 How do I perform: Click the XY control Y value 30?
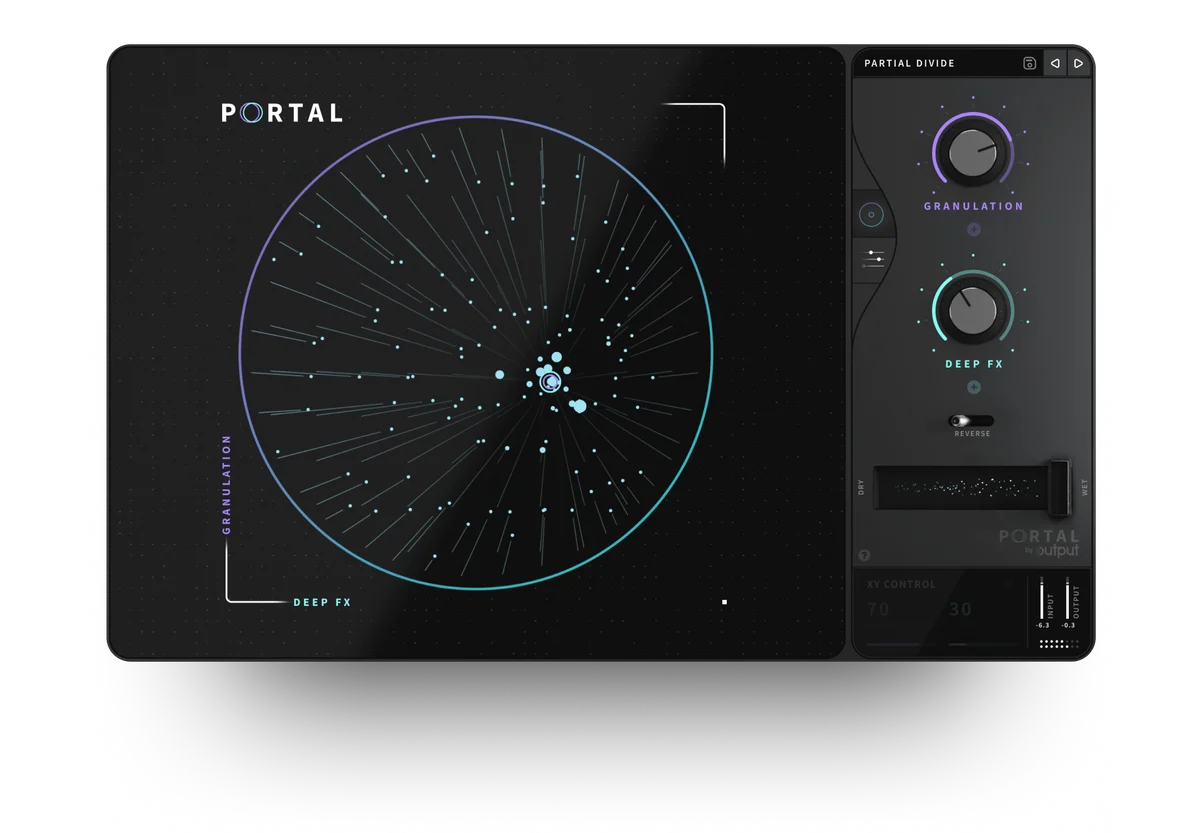(960, 609)
